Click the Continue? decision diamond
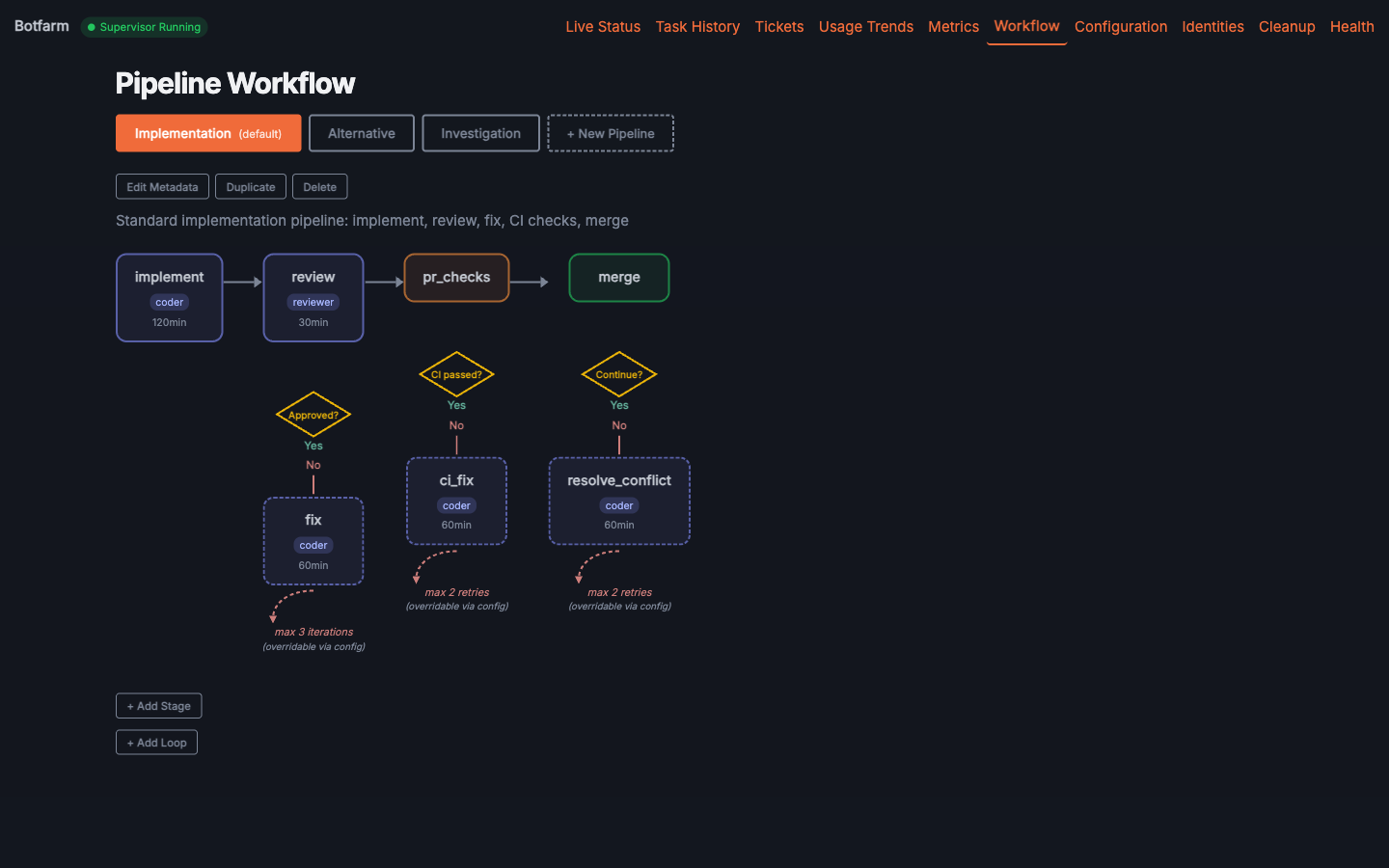Image resolution: width=1389 pixels, height=868 pixels. point(618,374)
